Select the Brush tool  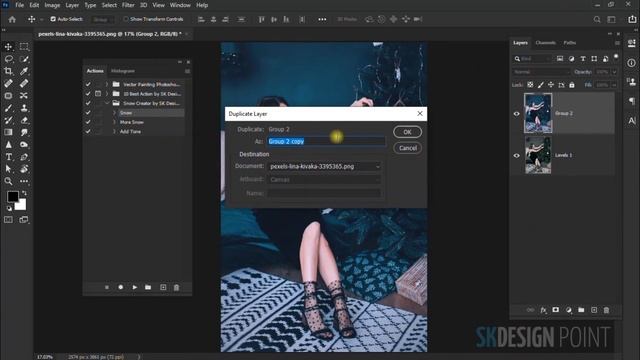8,108
